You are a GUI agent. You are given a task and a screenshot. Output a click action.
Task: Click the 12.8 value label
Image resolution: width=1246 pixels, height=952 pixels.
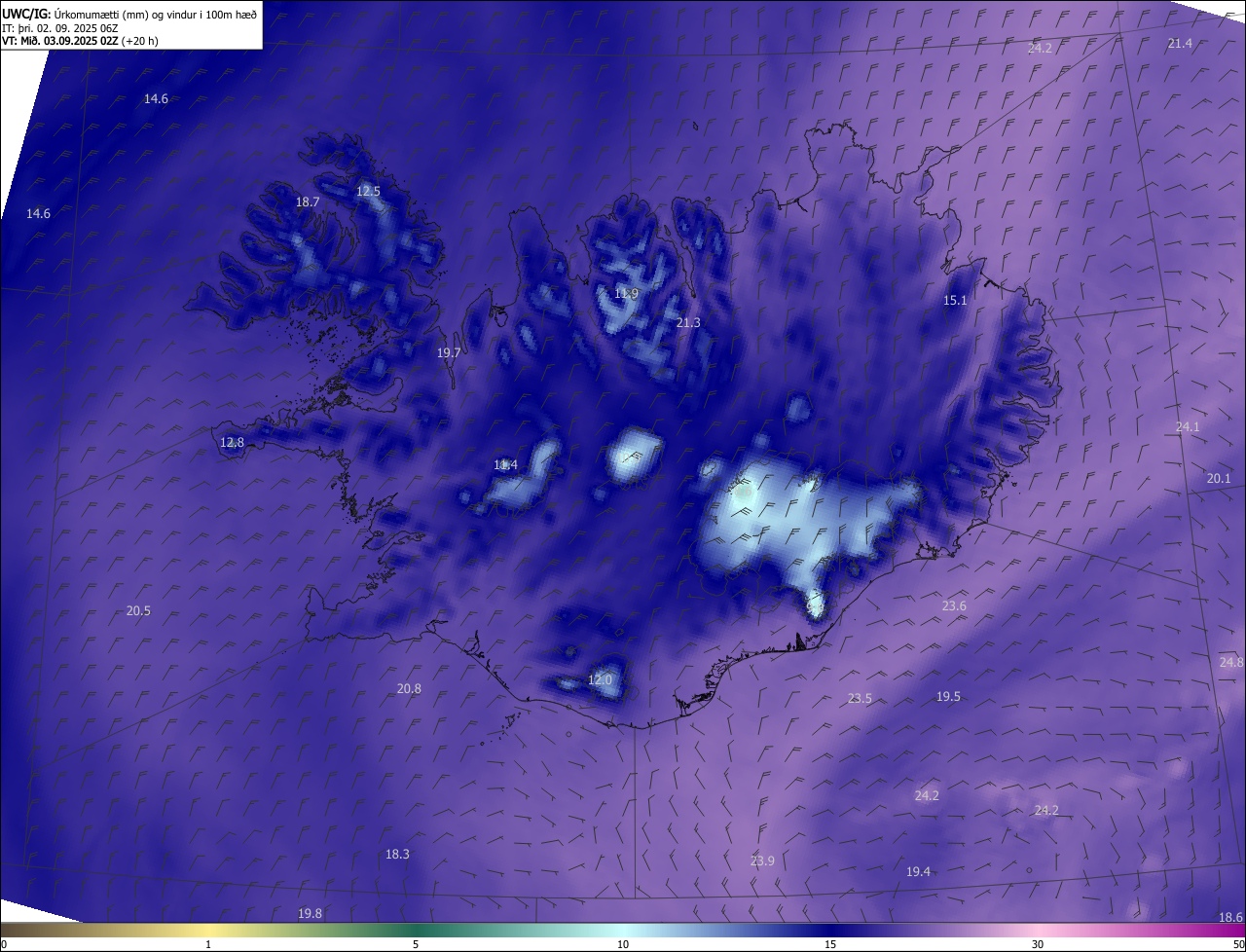pos(232,443)
